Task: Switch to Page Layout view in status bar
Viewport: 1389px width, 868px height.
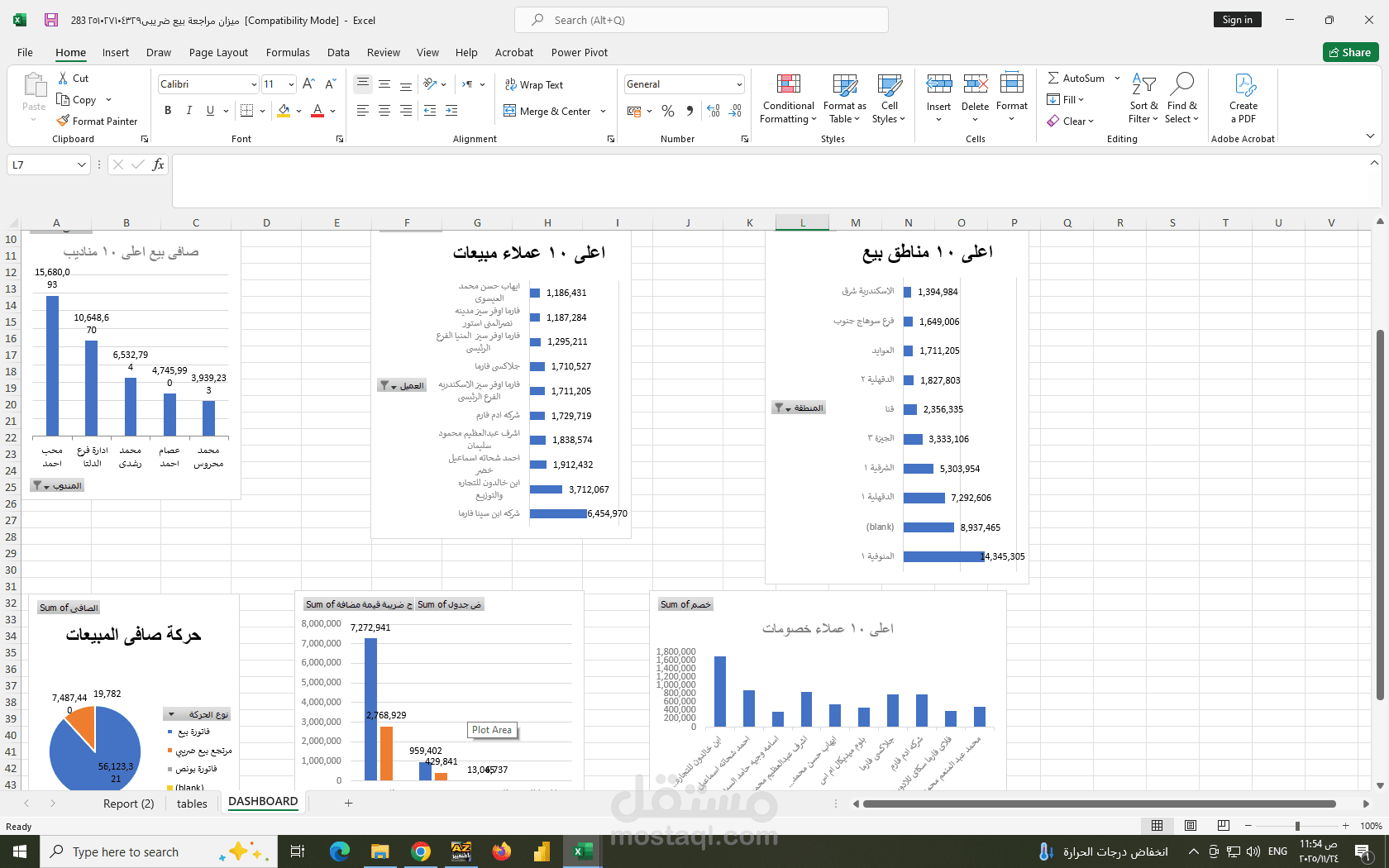Action: (1191, 826)
